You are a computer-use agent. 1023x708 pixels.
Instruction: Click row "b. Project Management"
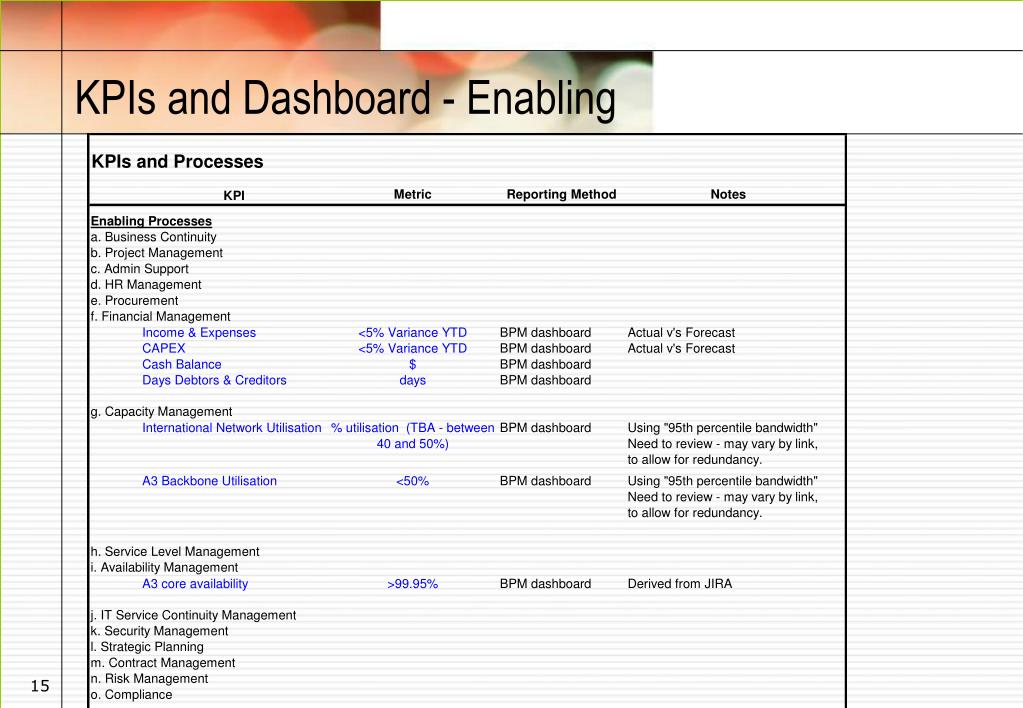(157, 253)
